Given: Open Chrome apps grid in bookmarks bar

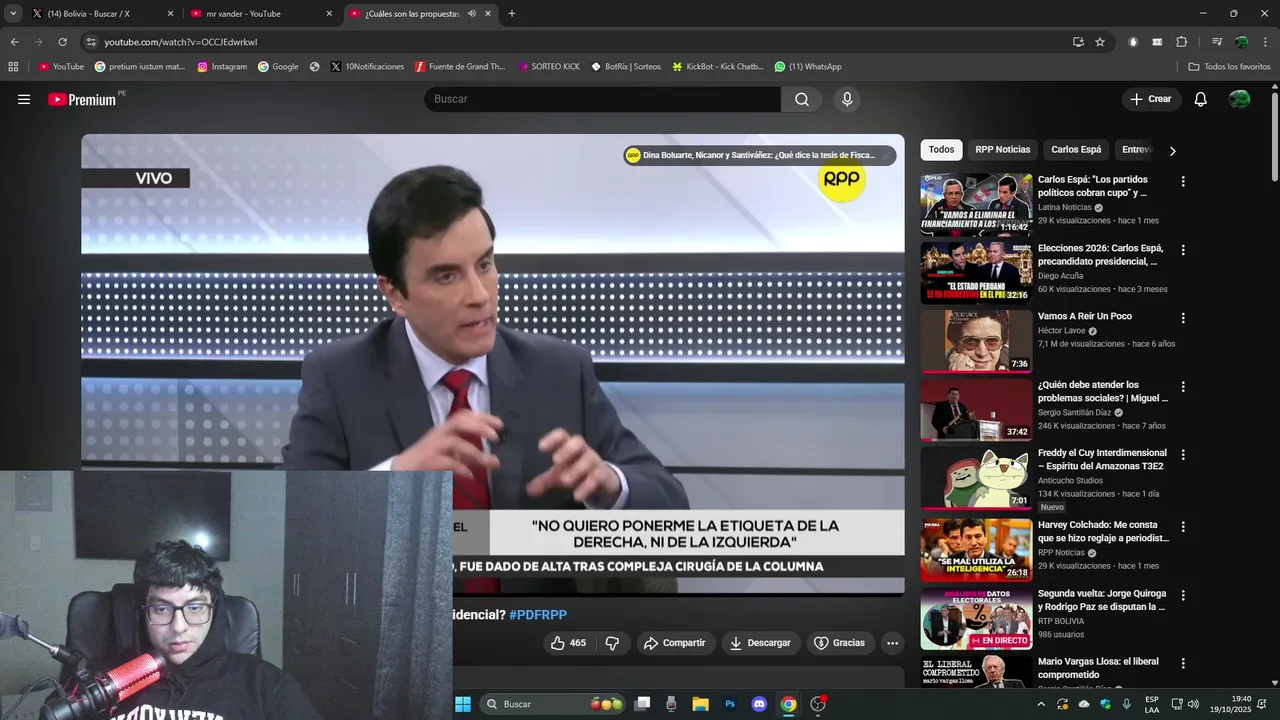Looking at the screenshot, I should (13, 67).
